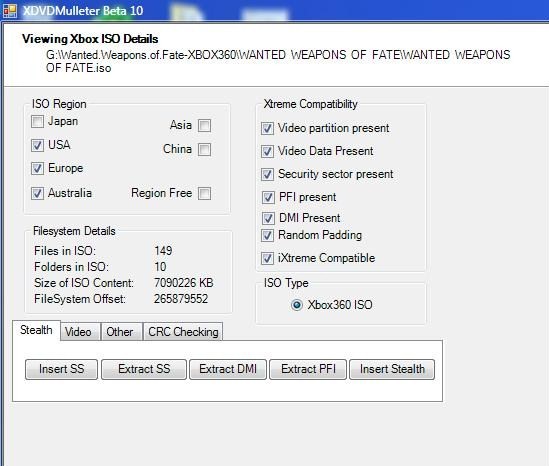This screenshot has width=549, height=466.
Task: Select the Xbox360 ISO radio button
Action: [297, 305]
